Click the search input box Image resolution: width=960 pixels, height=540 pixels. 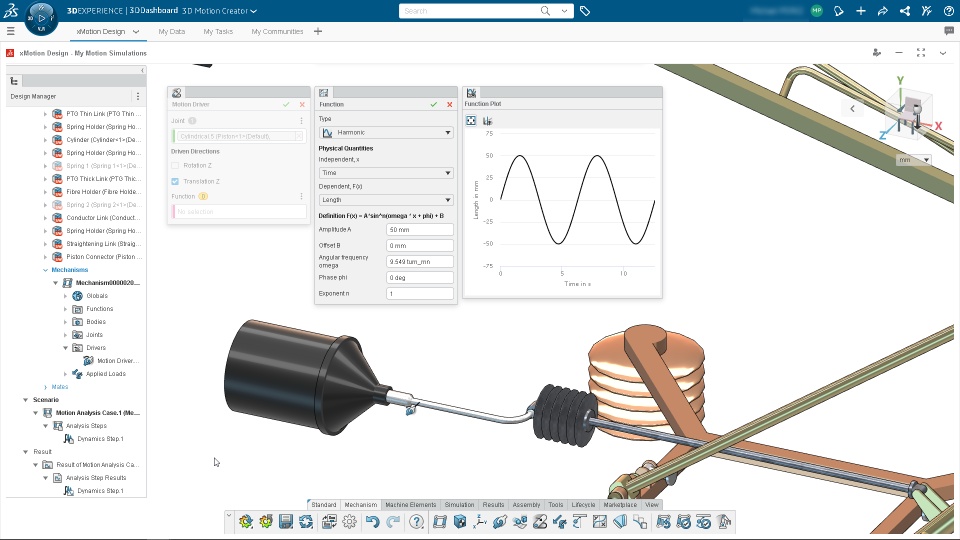click(470, 11)
